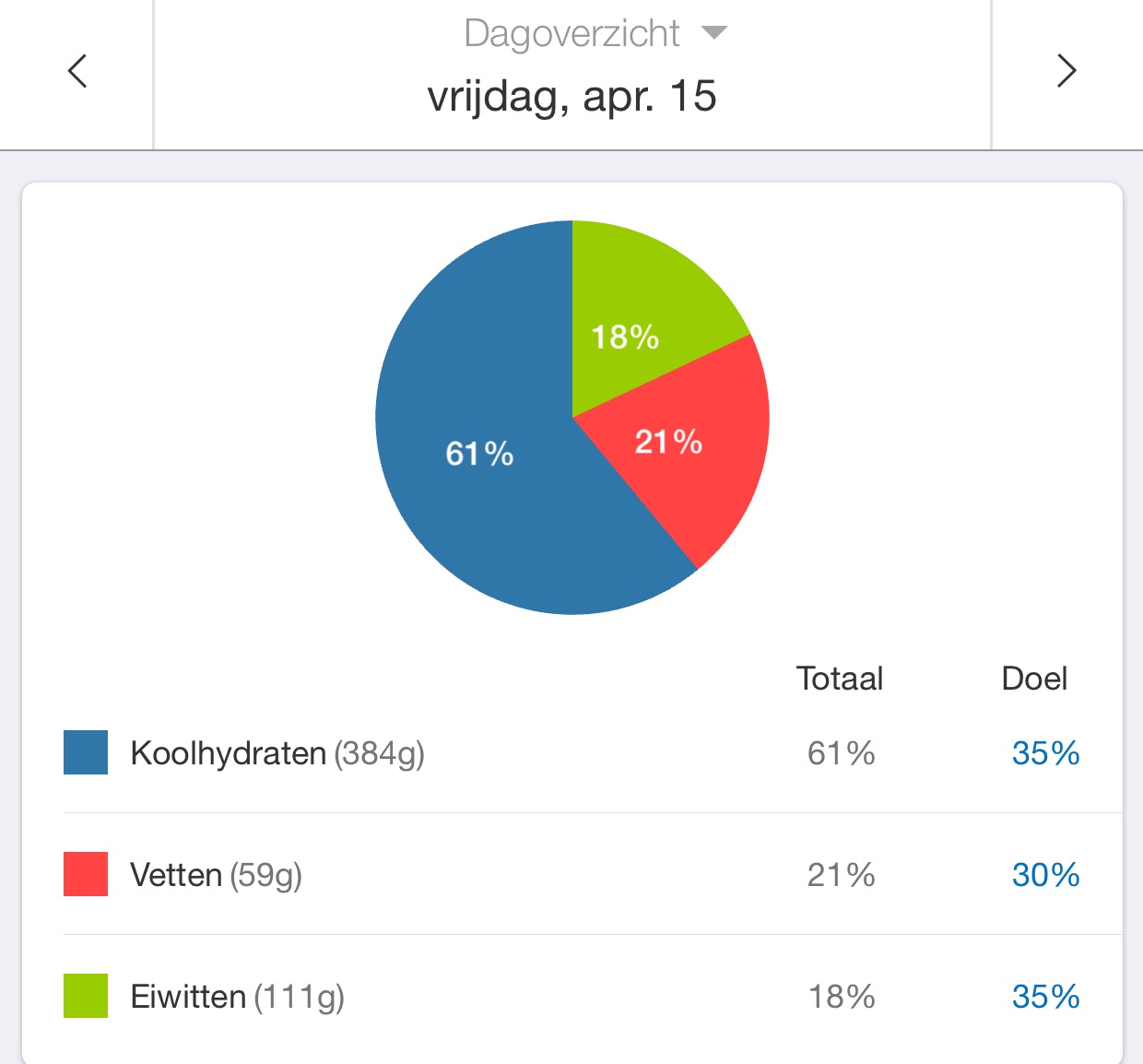Click the Totaal column header
This screenshot has height=1064, width=1143.
pyautogui.click(x=840, y=679)
